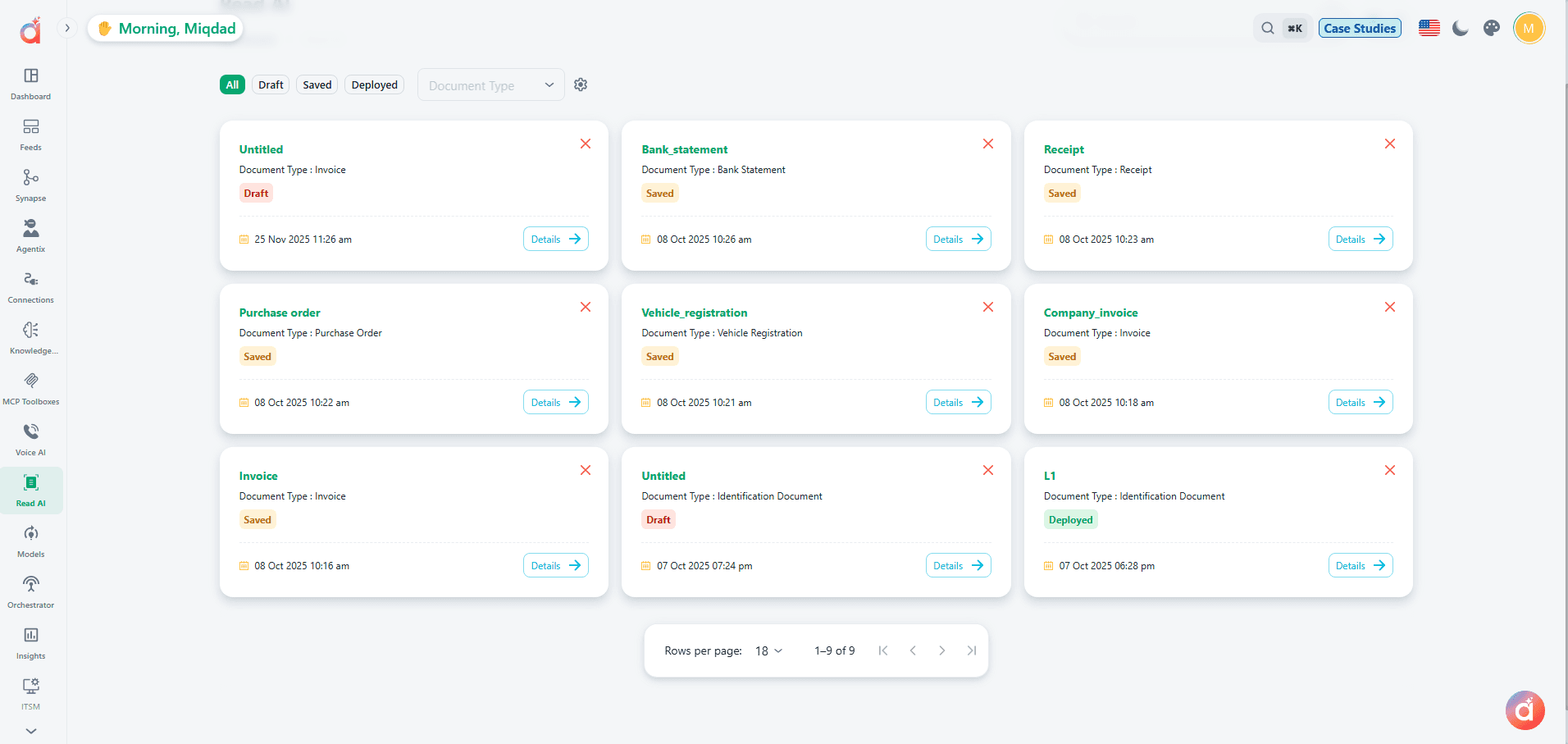Open Case Studies
This screenshot has height=744, width=1568.
(x=1360, y=28)
